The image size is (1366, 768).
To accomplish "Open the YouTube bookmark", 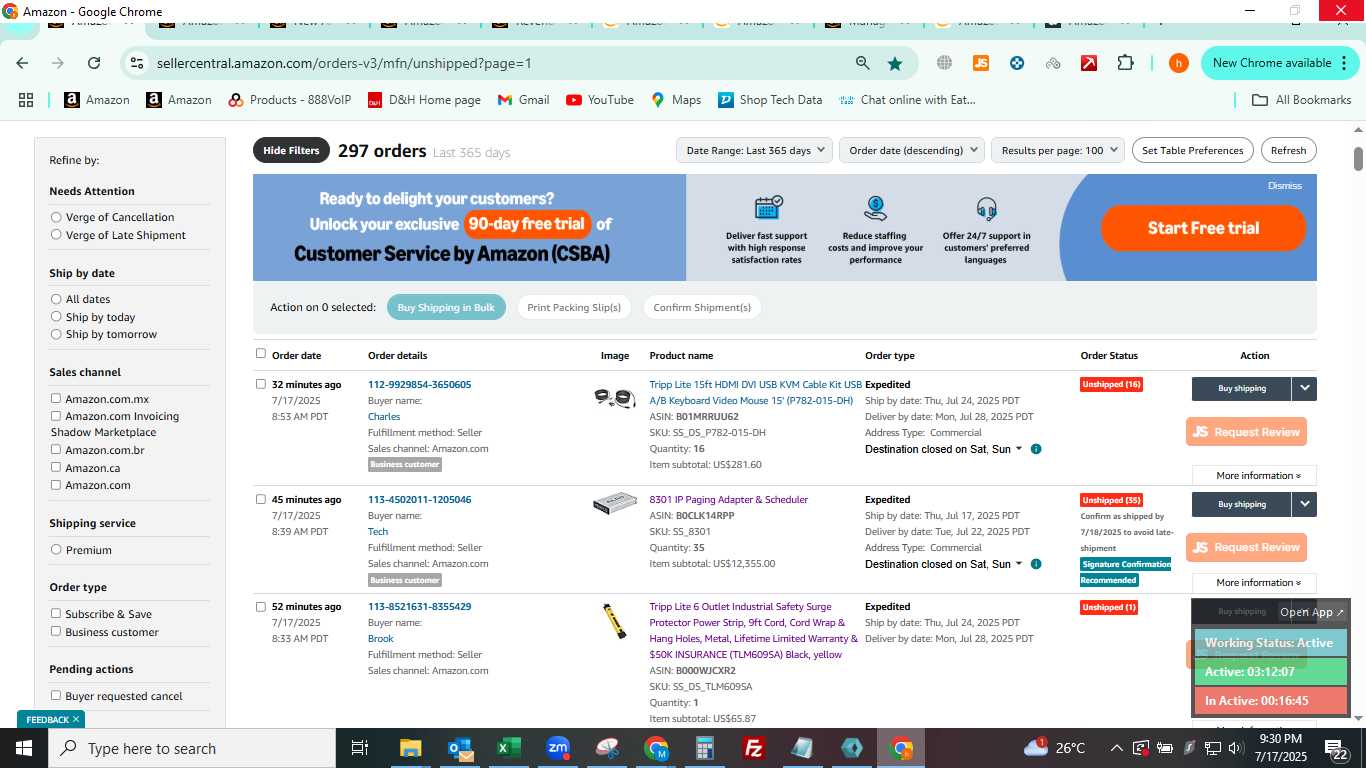I will (600, 100).
